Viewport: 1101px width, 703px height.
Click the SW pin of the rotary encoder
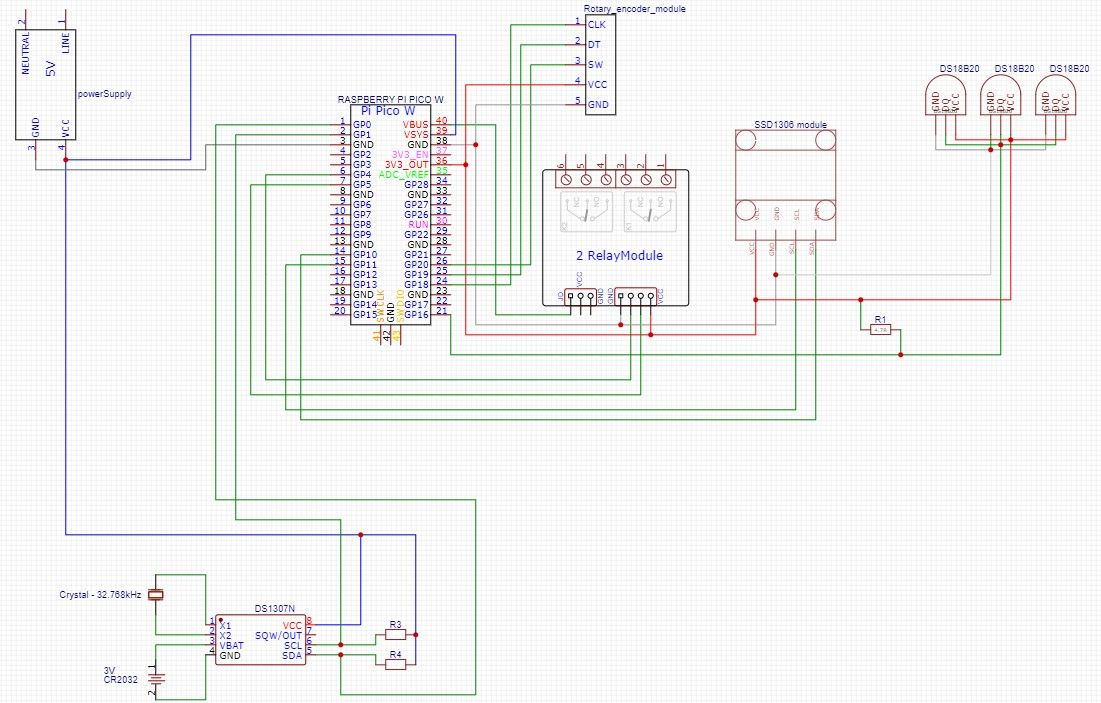click(x=595, y=65)
